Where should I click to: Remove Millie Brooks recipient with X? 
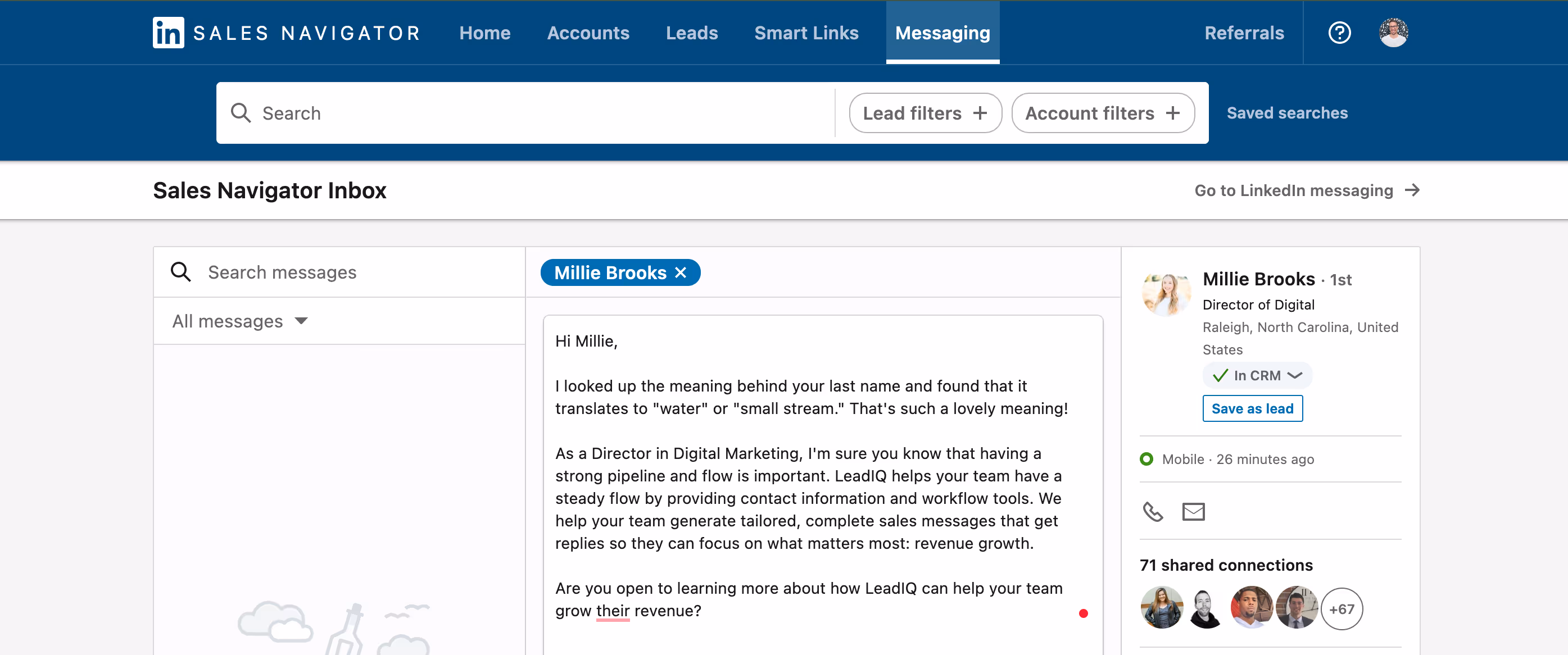(x=681, y=272)
